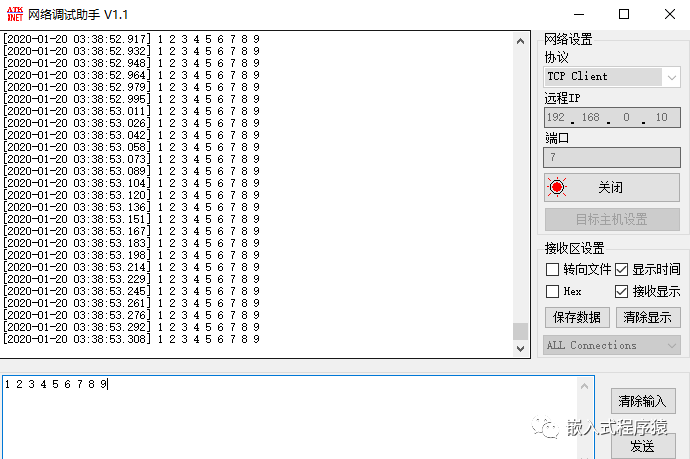Click the receive area scroll up arrow
Viewport: 690px width, 459px height.
point(521,41)
